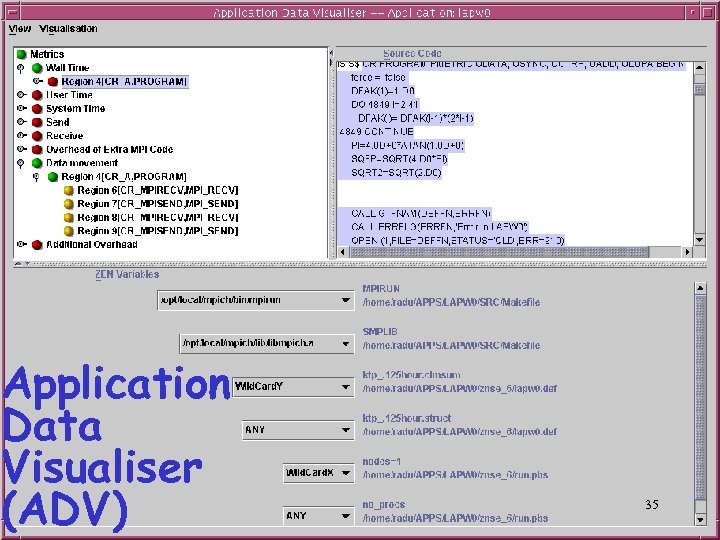
Task: Click the window menu button in title bar
Action: [x=14, y=12]
